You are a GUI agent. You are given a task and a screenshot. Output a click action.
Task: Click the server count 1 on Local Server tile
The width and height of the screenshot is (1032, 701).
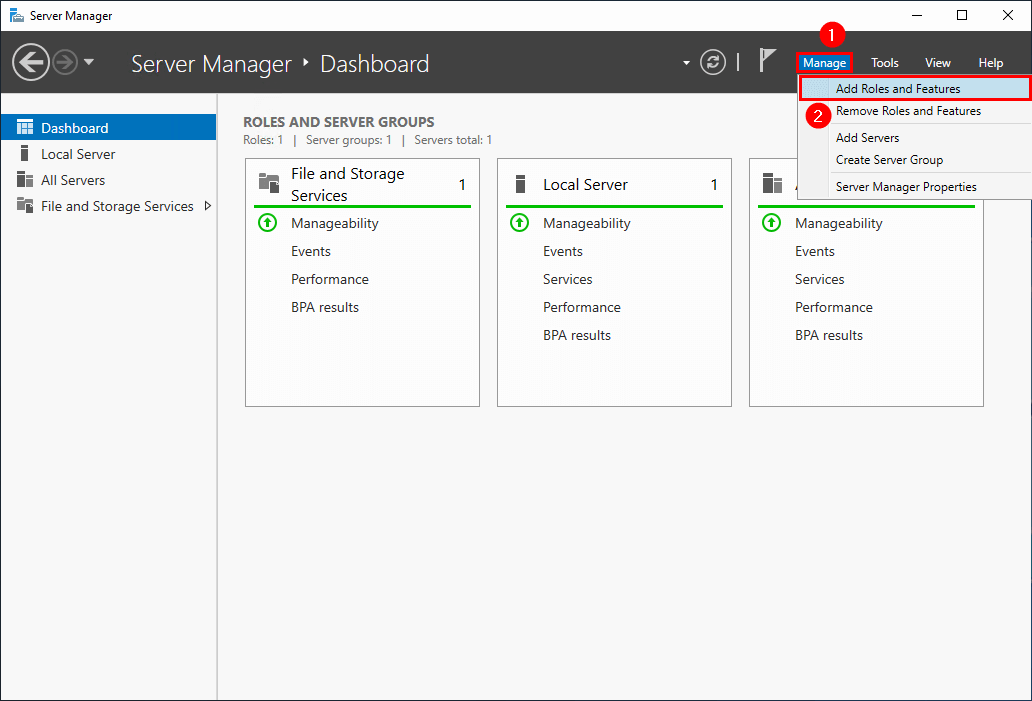(x=714, y=185)
